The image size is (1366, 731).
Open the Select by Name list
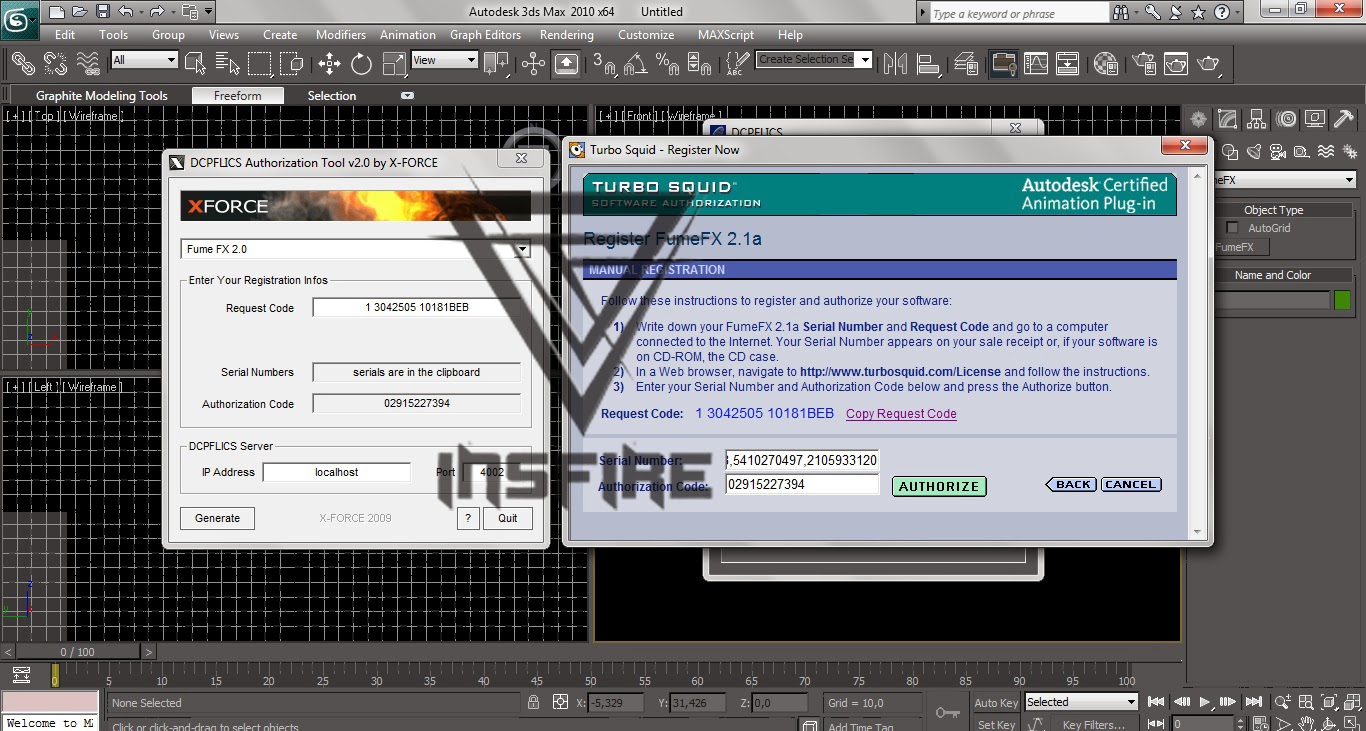coord(228,64)
